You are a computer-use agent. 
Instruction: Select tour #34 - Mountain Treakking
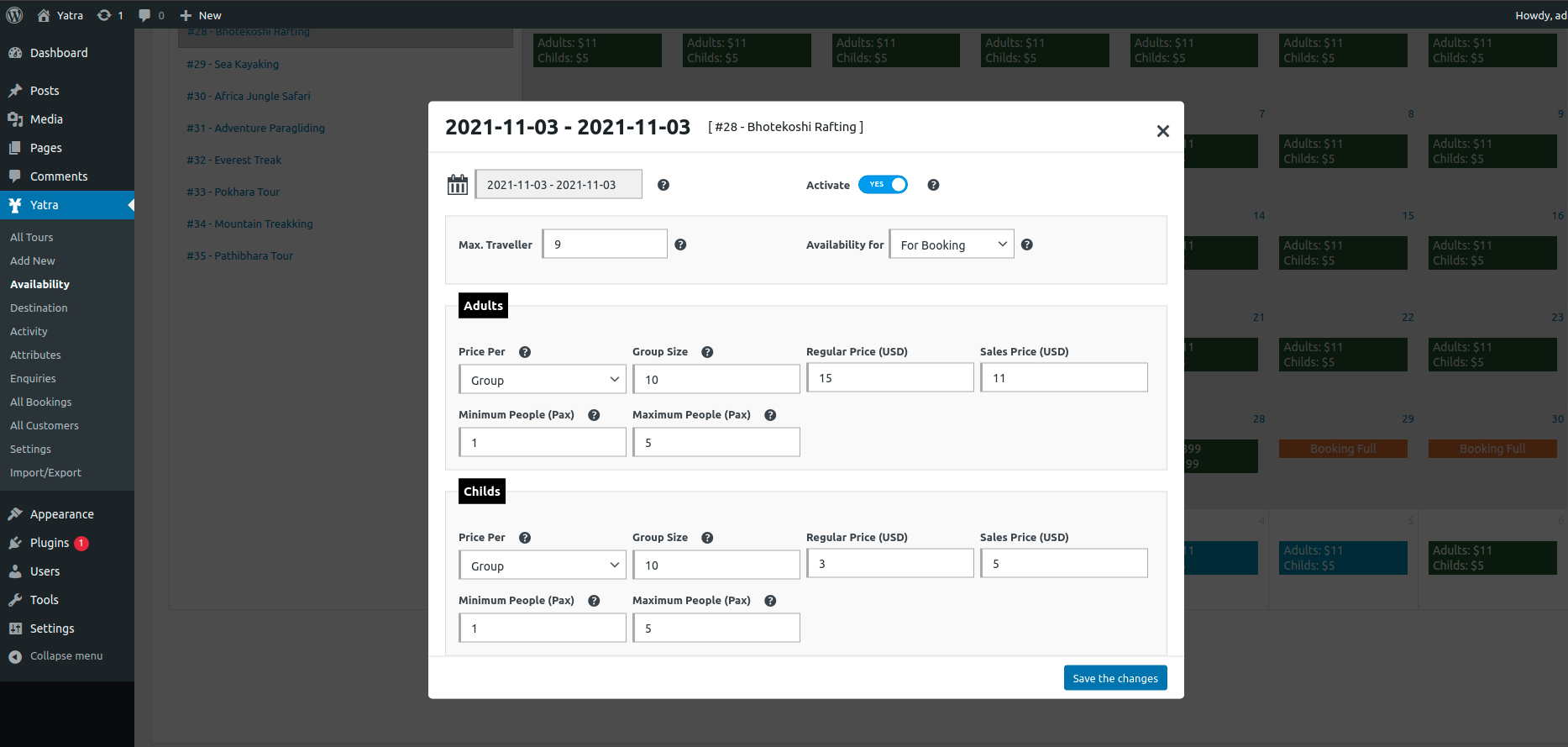coord(249,224)
